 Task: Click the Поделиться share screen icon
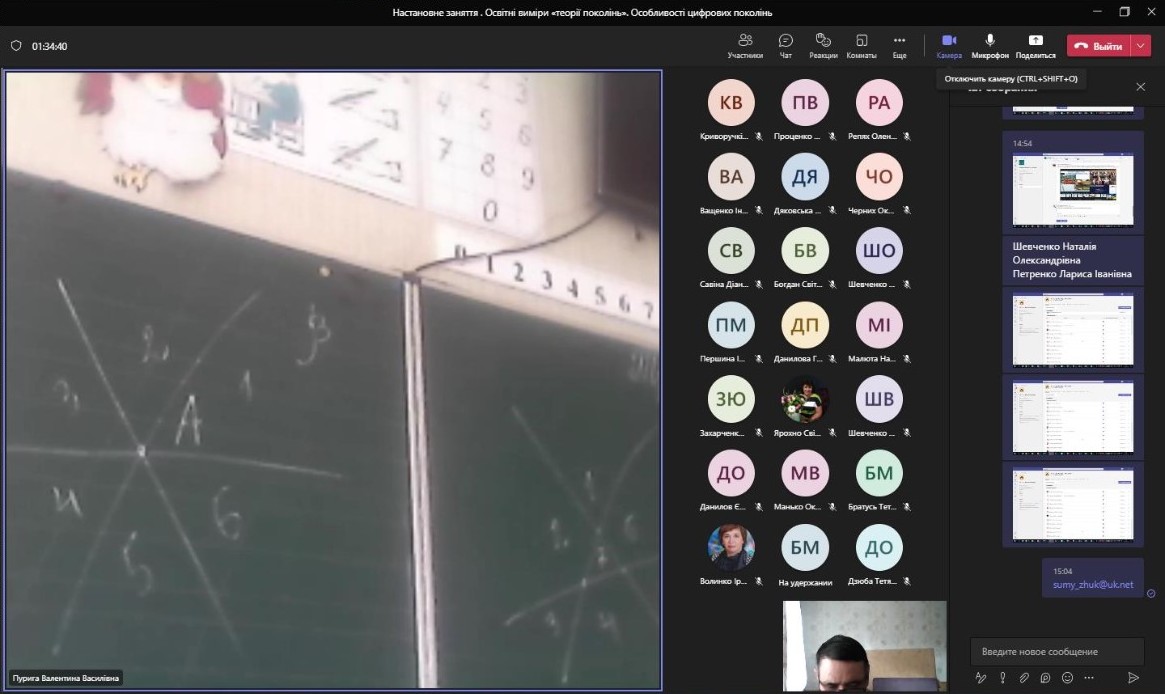click(1036, 45)
